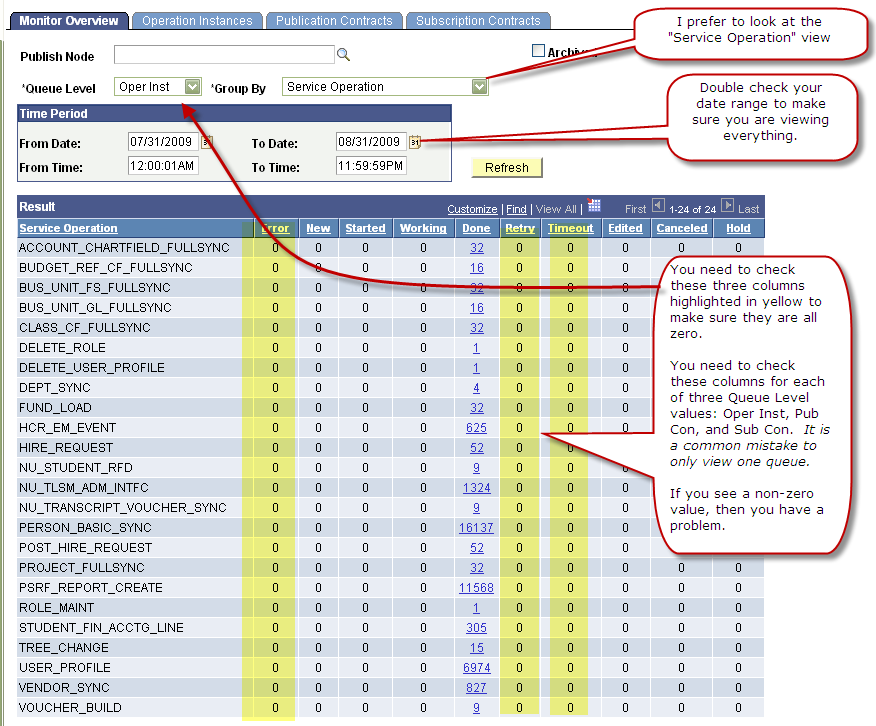Open Done count 32 for PROJECT_FULLSYNC
The height and width of the screenshot is (726, 876).
[477, 568]
